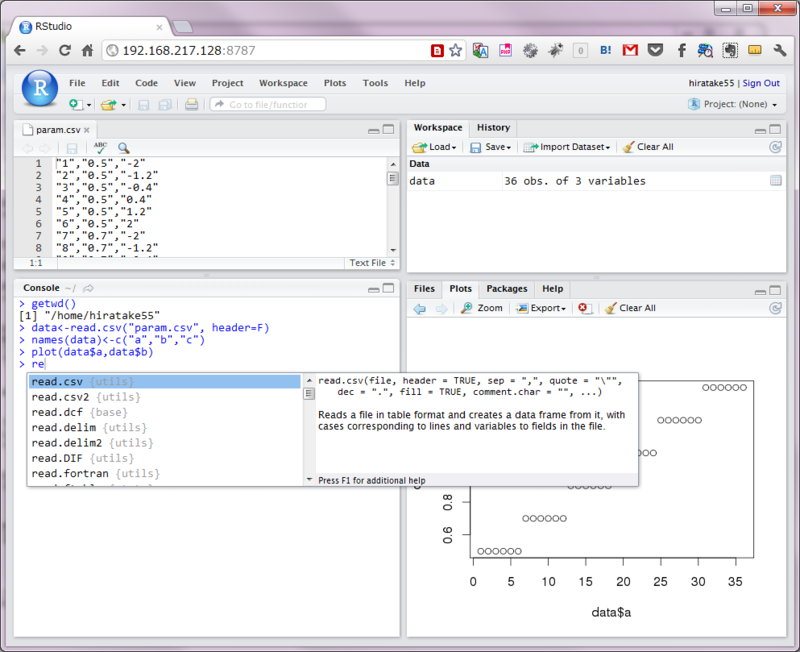Viewport: 800px width, 652px height.
Task: Show previous plot arrow
Action: click(x=419, y=308)
